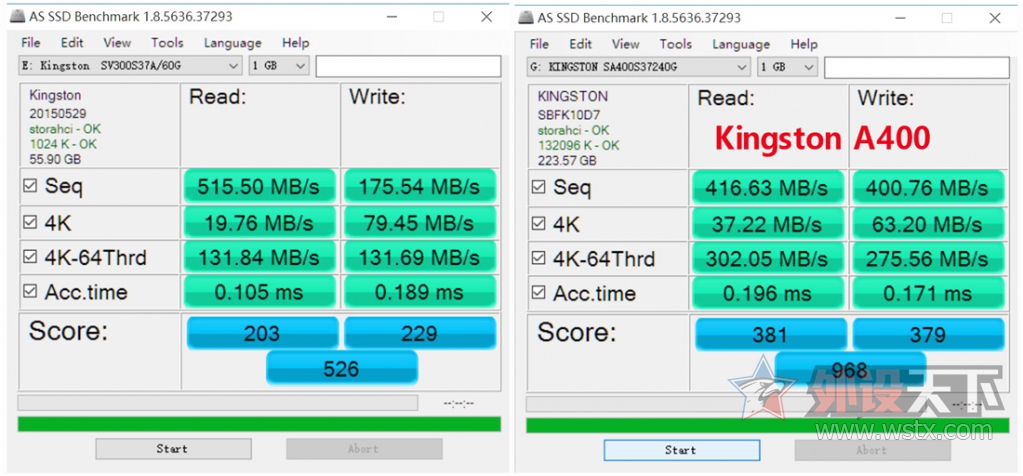Click access time write 0.189 ms

pyautogui.click(x=420, y=291)
